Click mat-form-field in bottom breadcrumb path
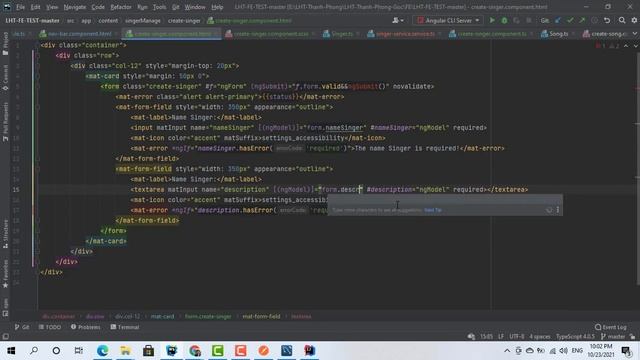 click(261, 316)
